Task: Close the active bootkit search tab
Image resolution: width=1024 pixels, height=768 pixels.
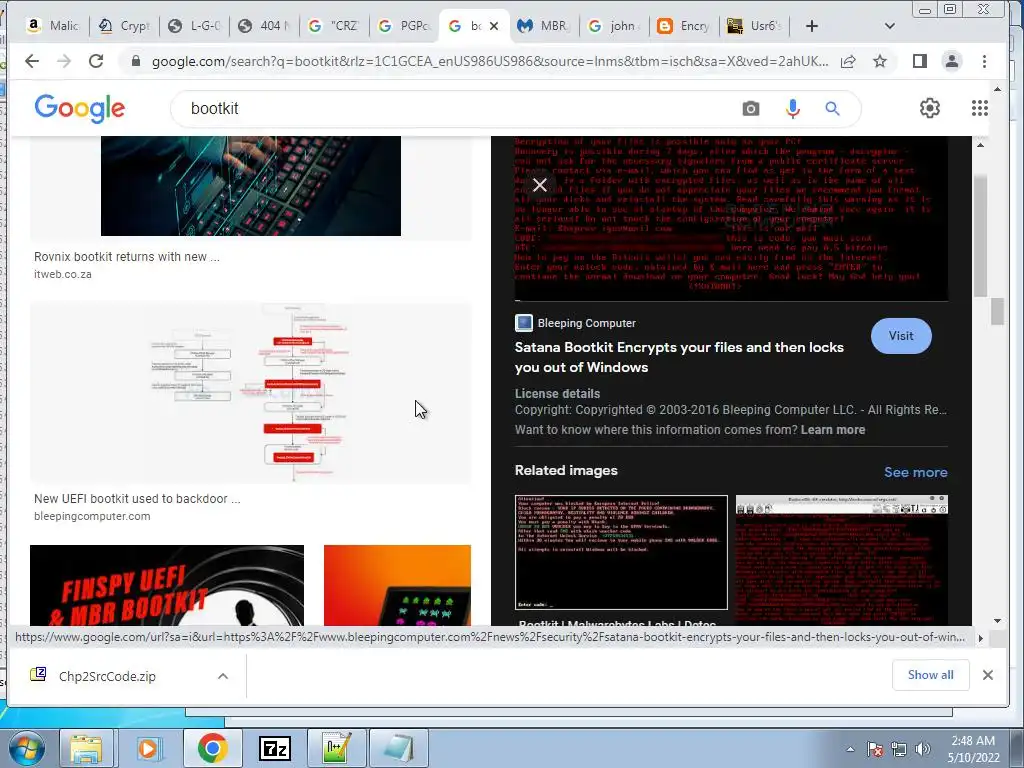Action: [494, 26]
